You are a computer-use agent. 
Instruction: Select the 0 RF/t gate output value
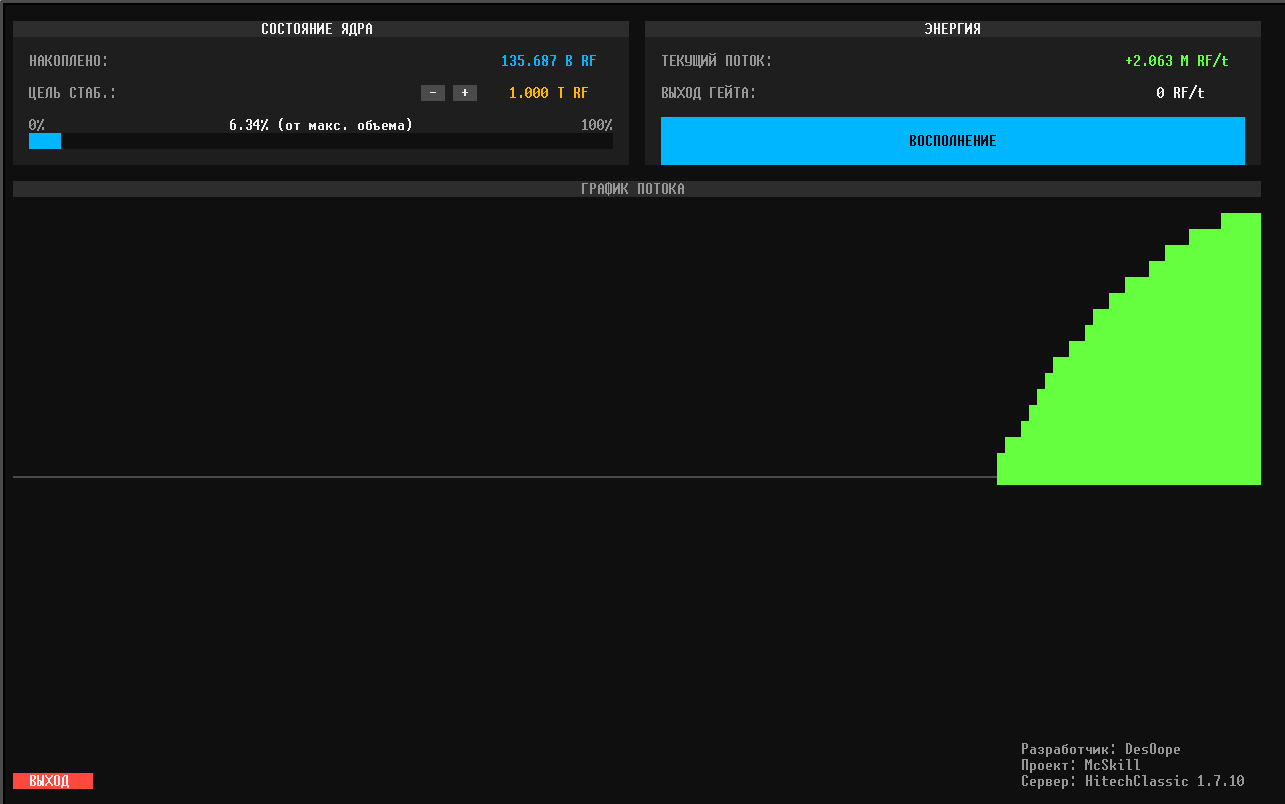click(1181, 93)
